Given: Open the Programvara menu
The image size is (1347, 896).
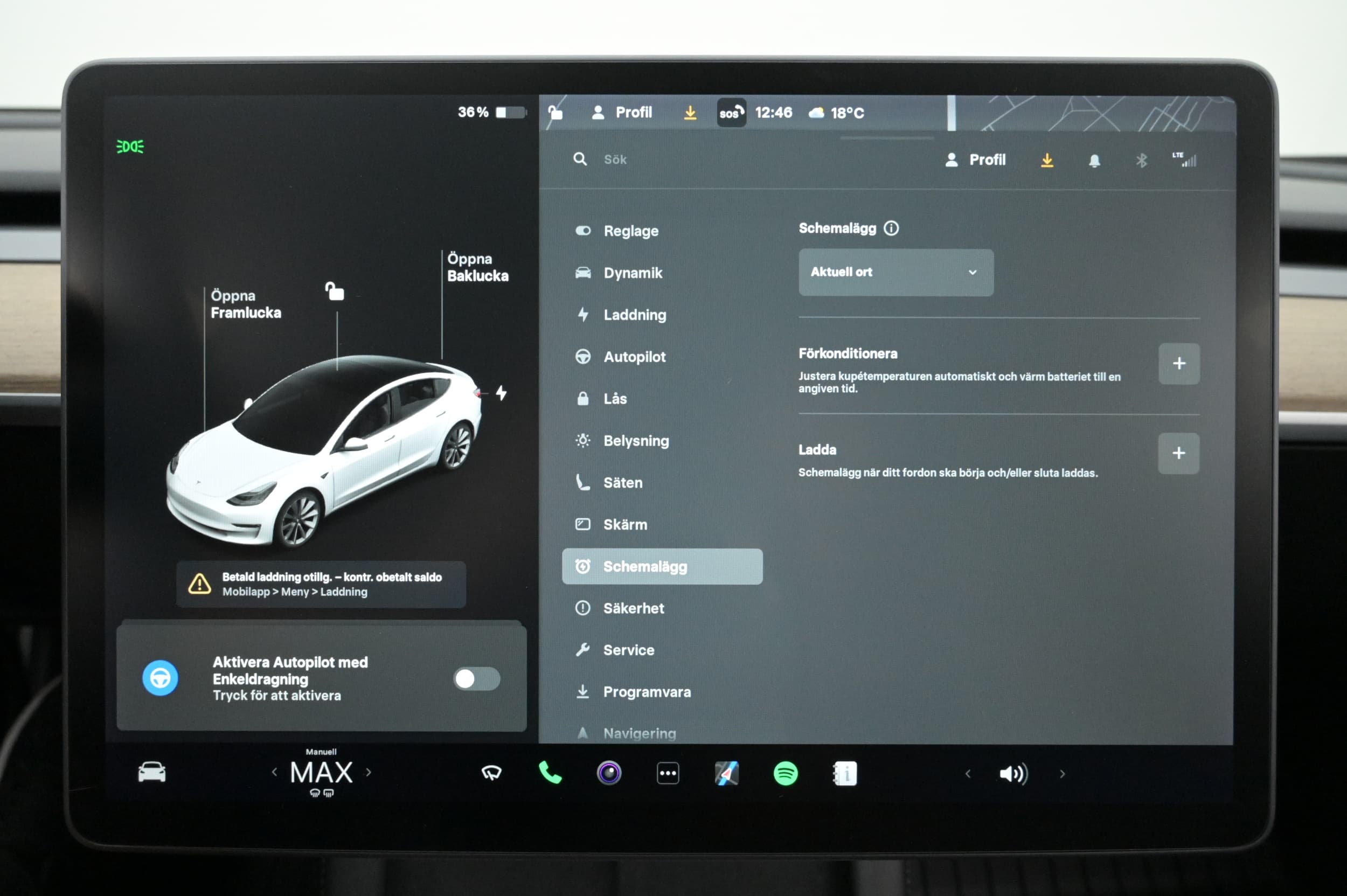Looking at the screenshot, I should (662, 691).
